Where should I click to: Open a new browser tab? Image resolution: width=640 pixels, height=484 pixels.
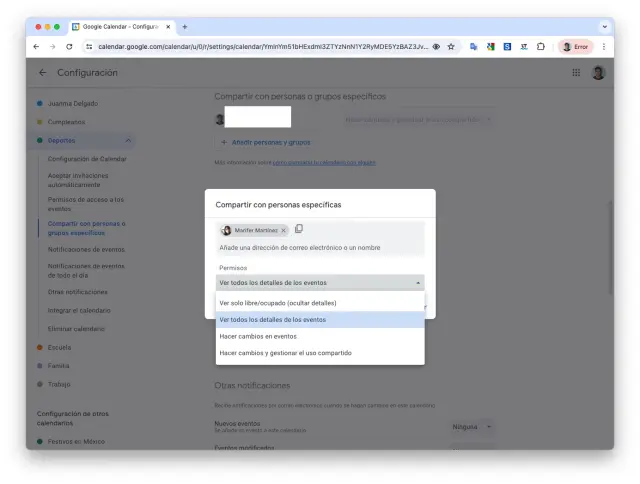185,26
